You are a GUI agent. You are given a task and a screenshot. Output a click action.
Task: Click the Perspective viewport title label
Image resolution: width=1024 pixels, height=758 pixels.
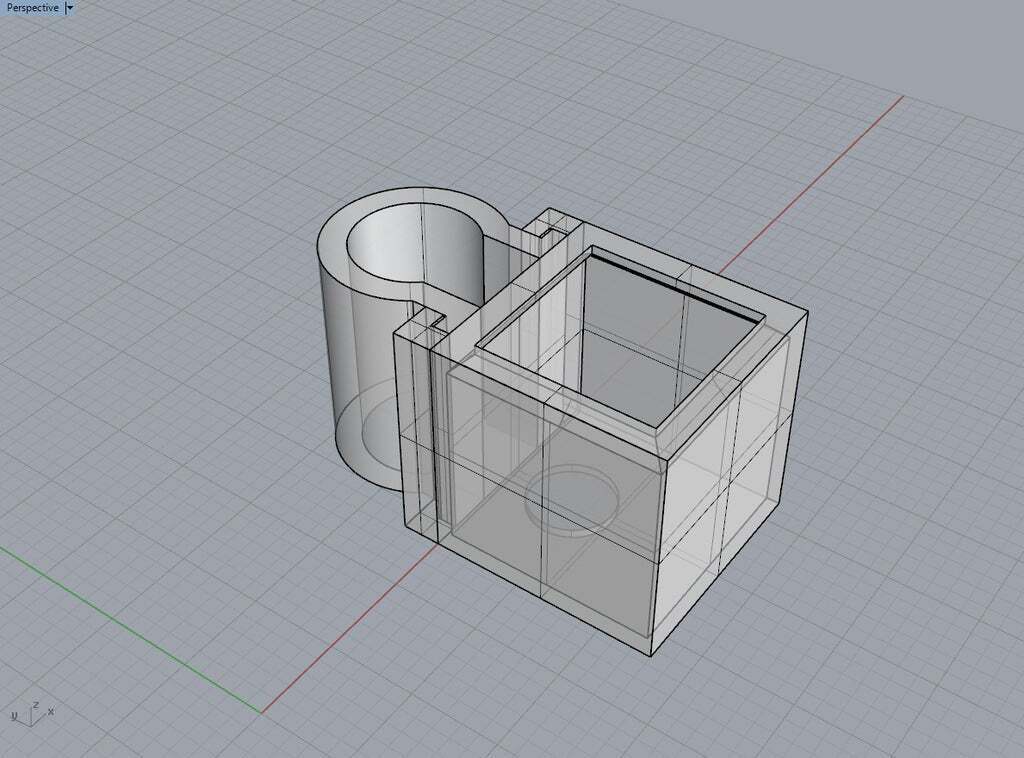[x=32, y=8]
